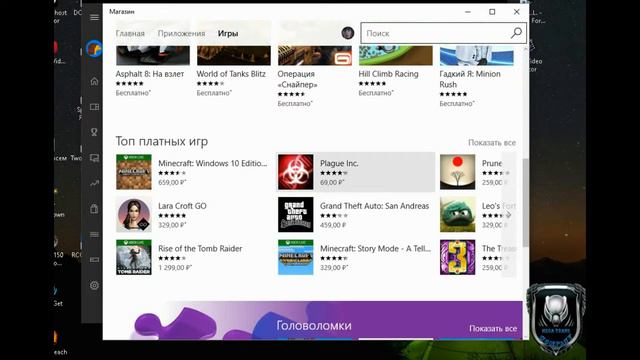The image size is (640, 360).
Task: Open the Гадкий Я: Minion Rush thumbnail
Action: (x=477, y=55)
